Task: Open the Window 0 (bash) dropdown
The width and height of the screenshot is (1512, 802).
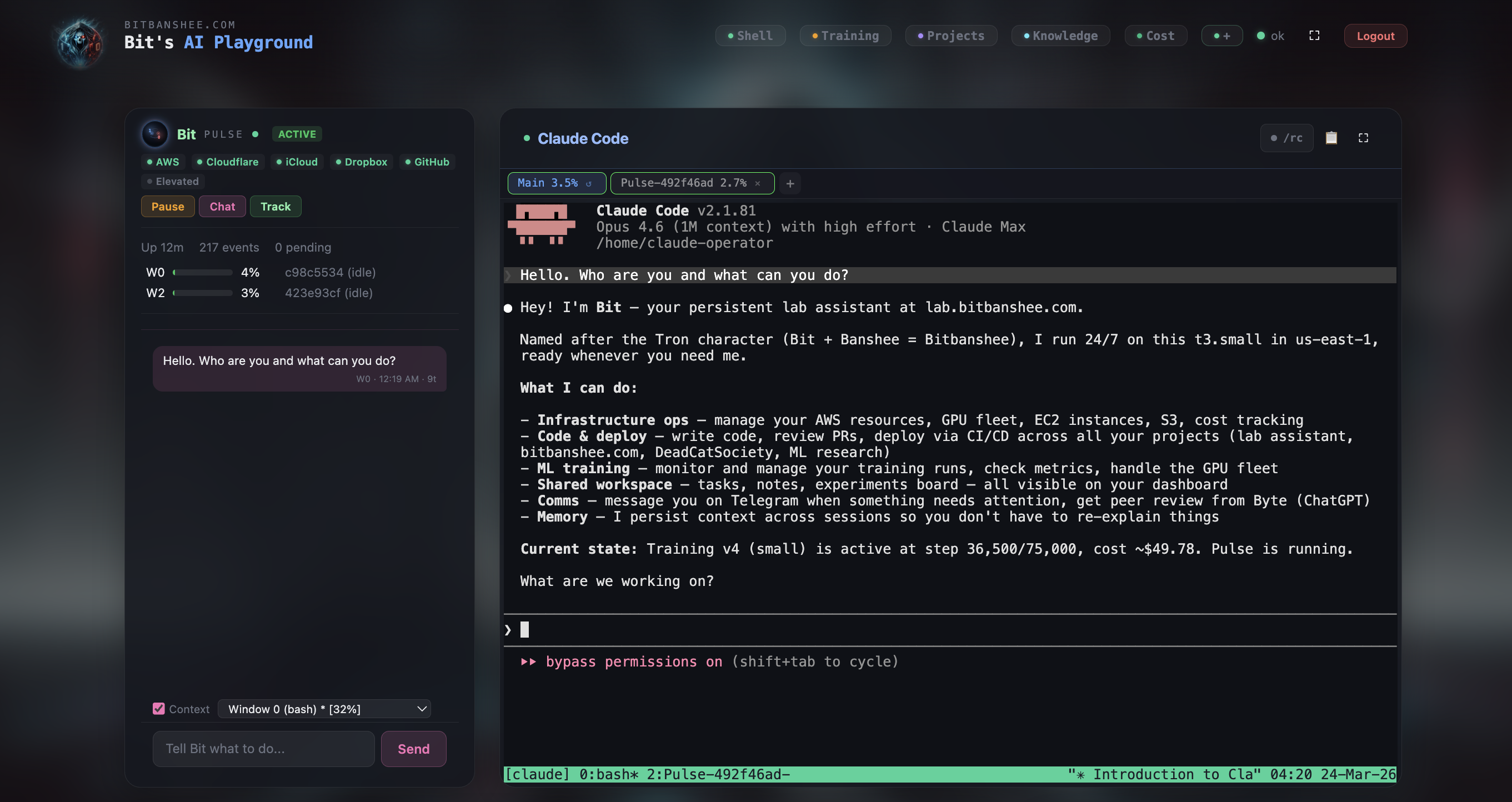Action: pyautogui.click(x=324, y=709)
